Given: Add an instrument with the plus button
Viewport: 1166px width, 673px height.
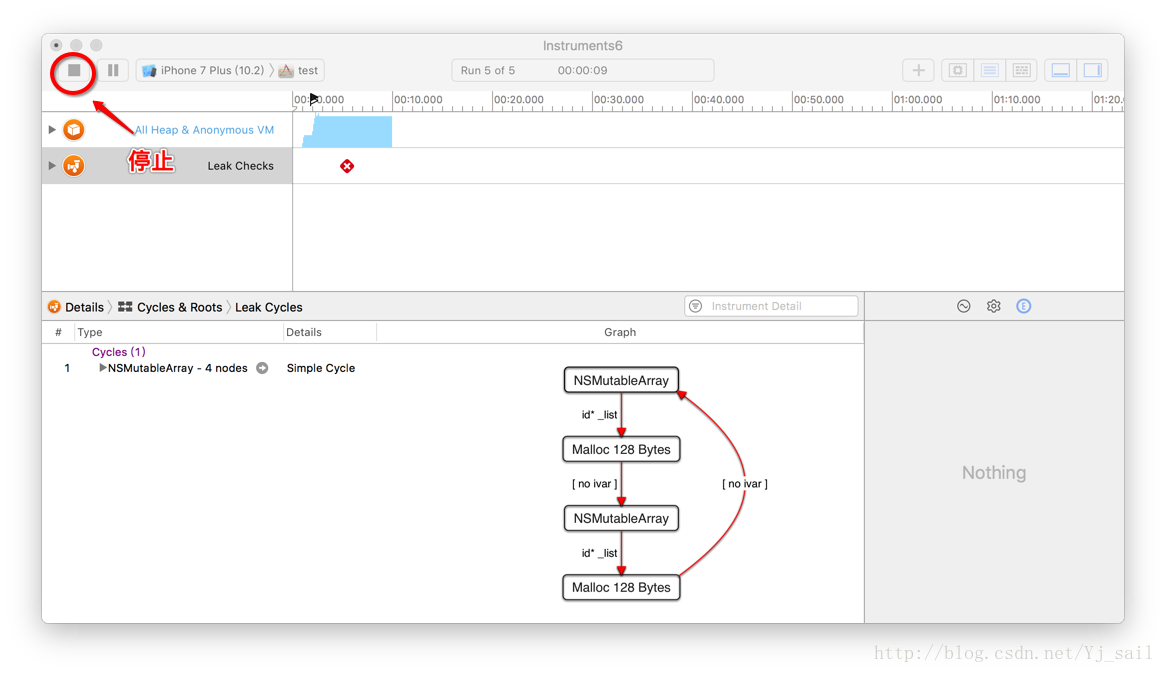Looking at the screenshot, I should (x=918, y=70).
